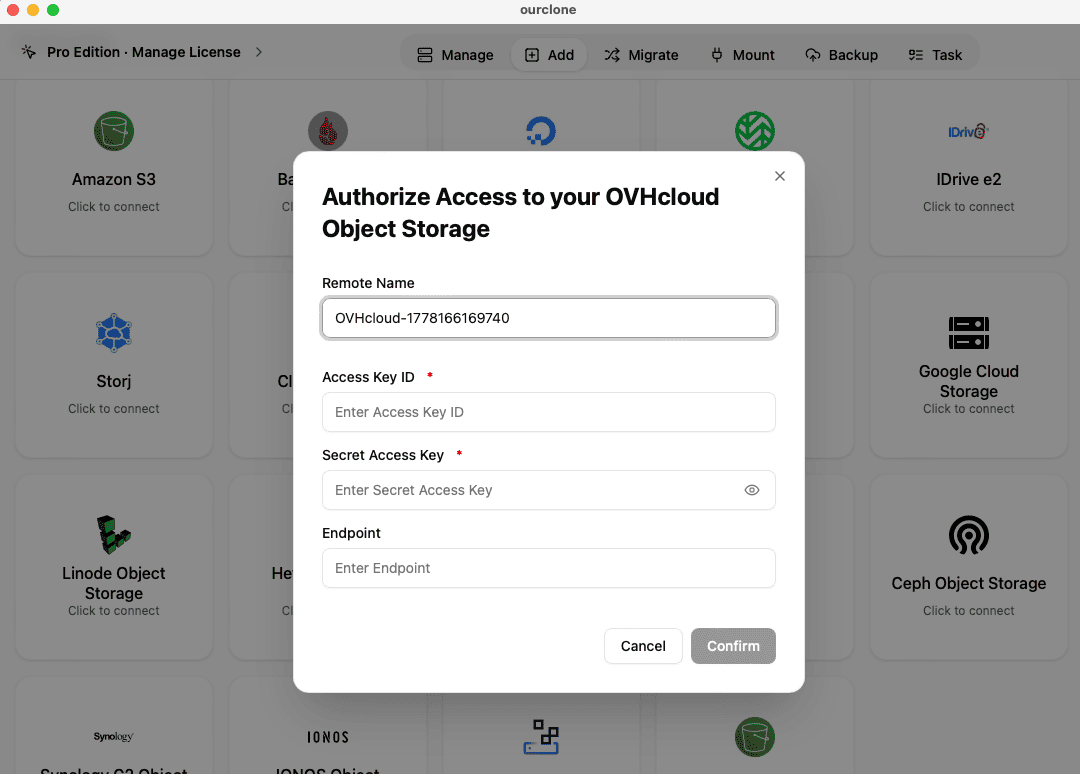The width and height of the screenshot is (1080, 774).
Task: Close the OVHcloud authorization dialog
Action: coord(780,176)
